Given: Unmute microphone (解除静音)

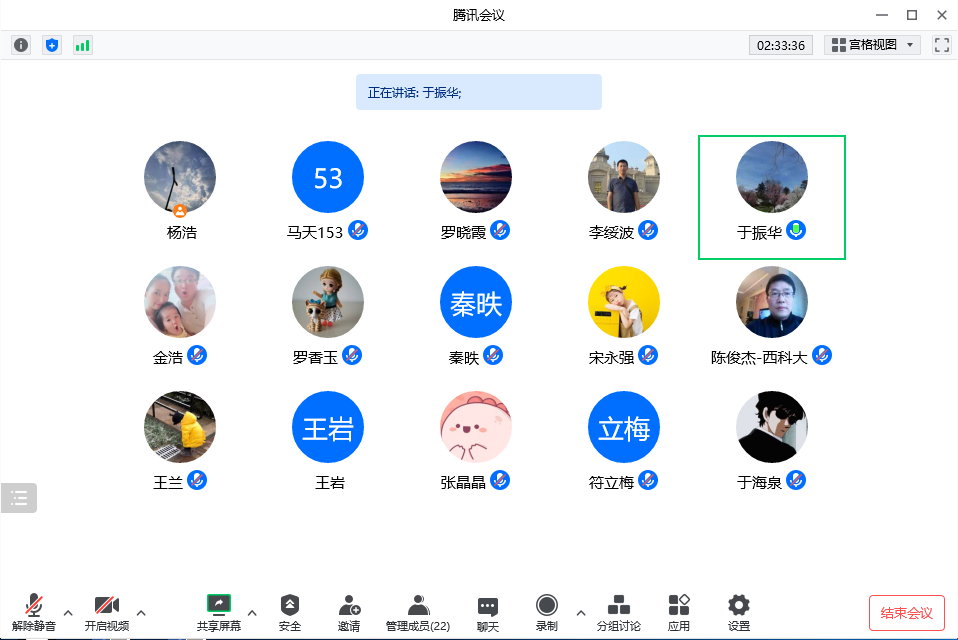Looking at the screenshot, I should [34, 612].
